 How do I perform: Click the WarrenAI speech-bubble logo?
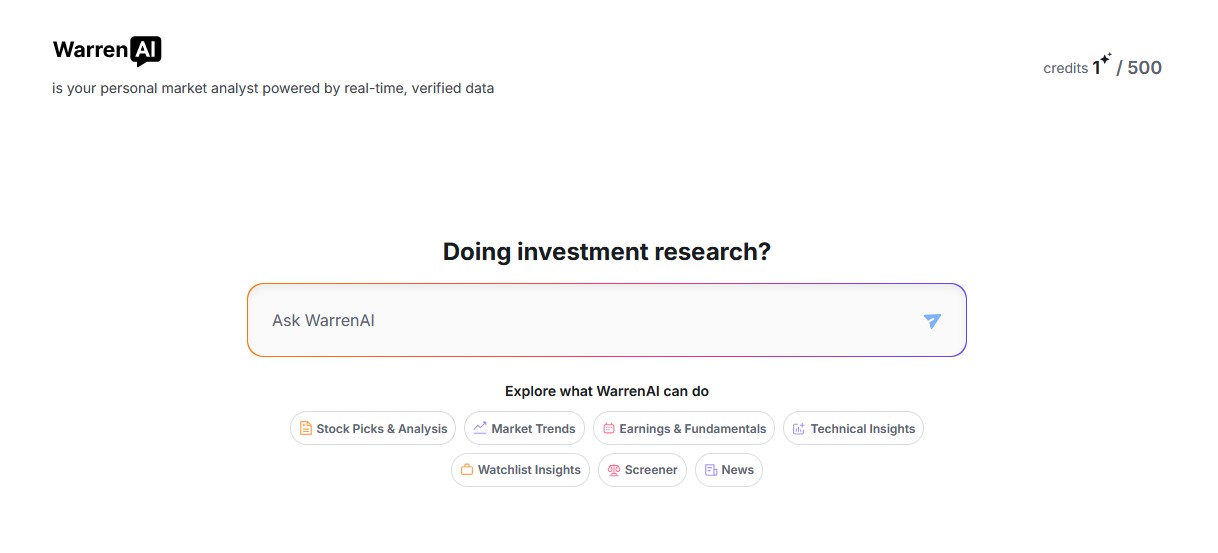tap(146, 51)
